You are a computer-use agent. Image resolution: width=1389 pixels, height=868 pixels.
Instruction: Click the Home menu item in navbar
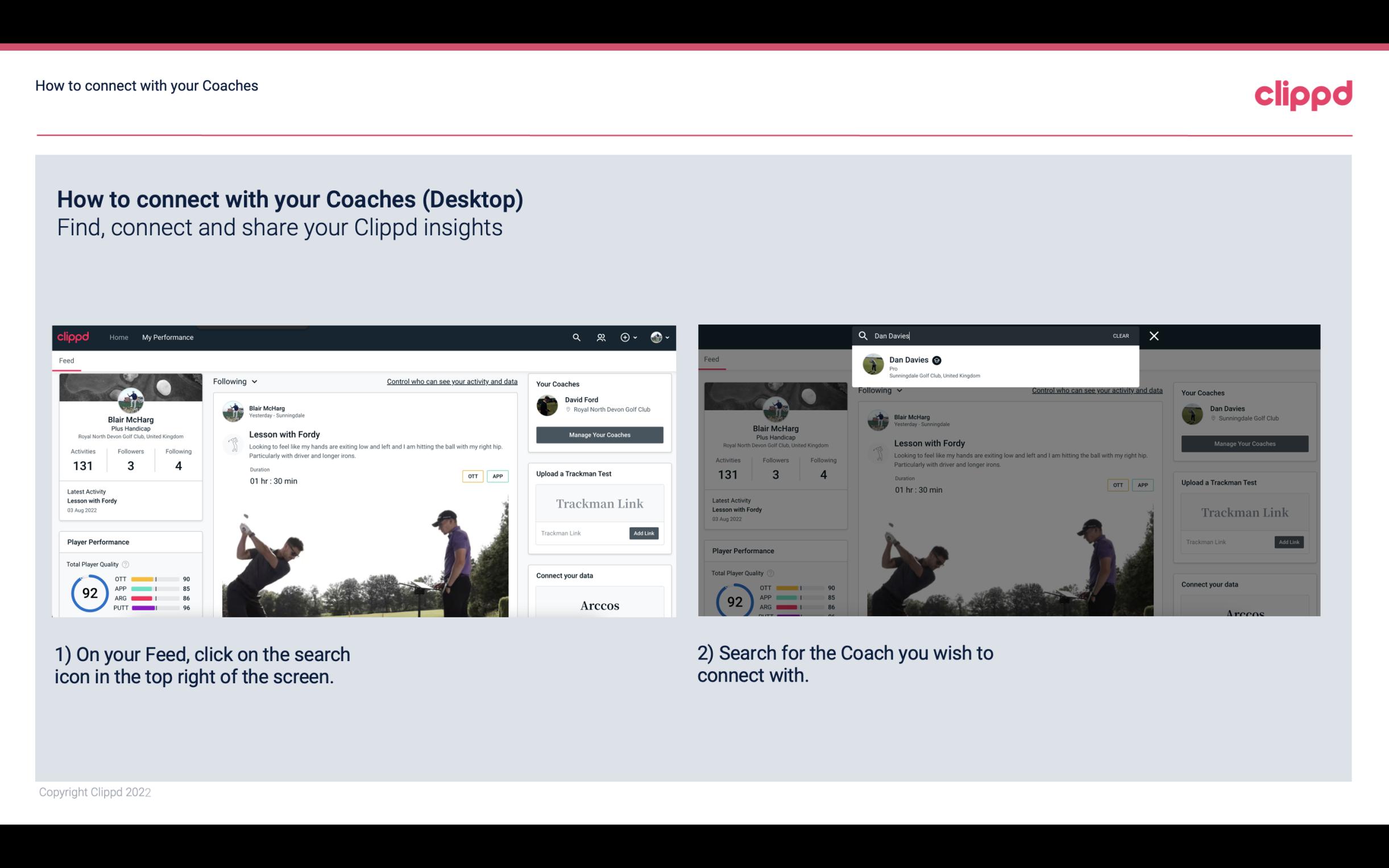119,337
